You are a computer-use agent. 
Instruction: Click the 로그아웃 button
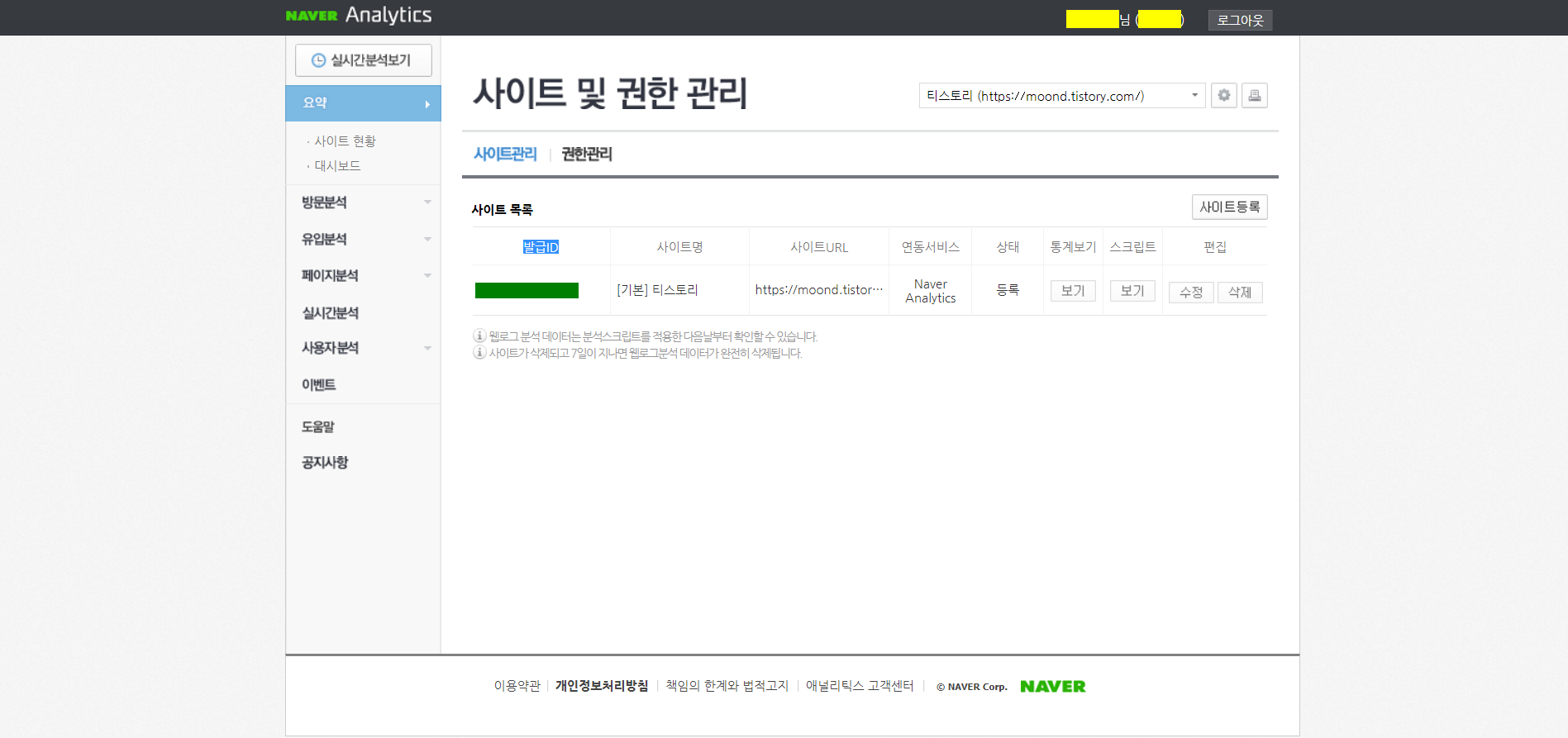pos(1240,20)
